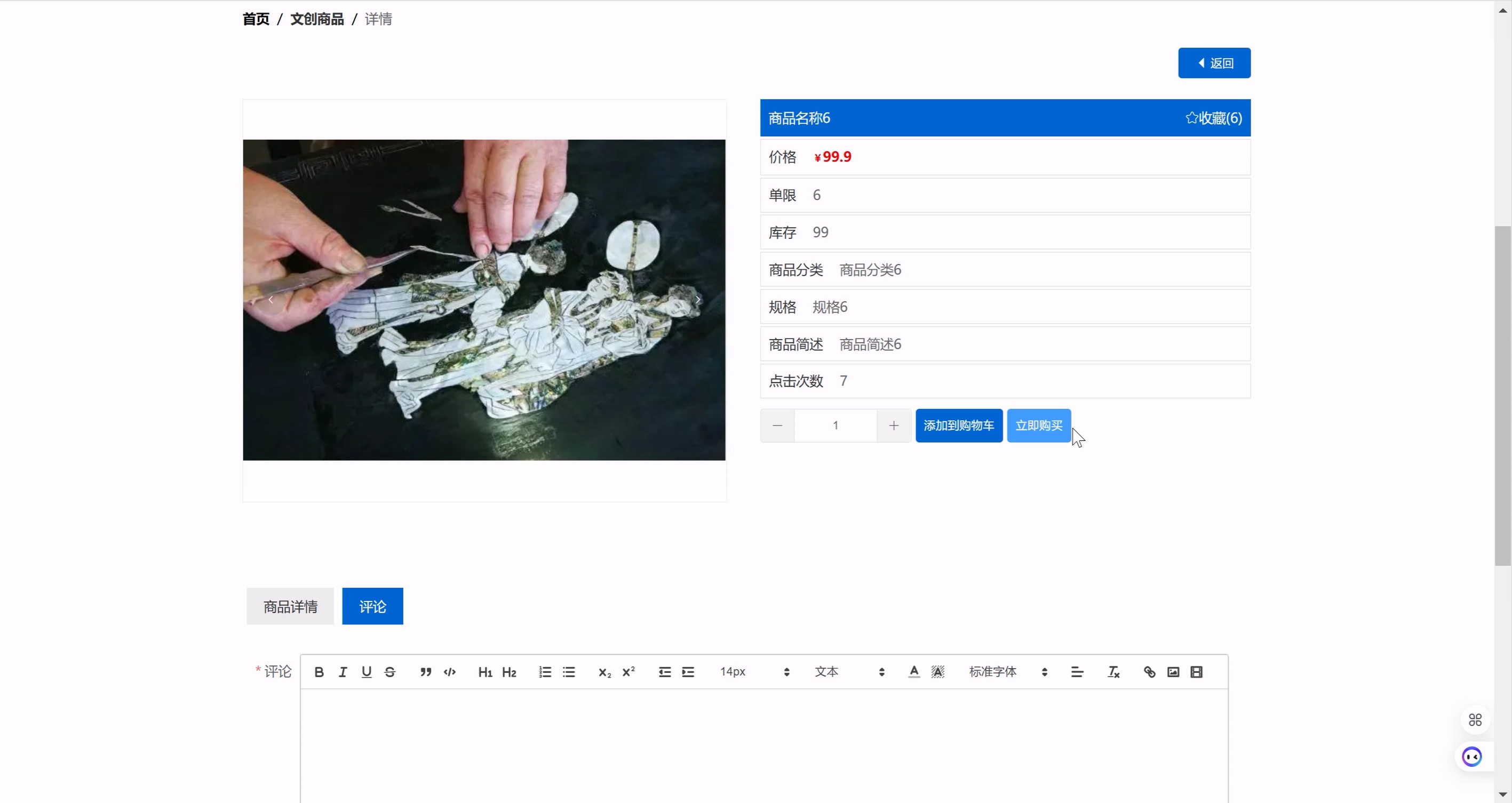This screenshot has height=803, width=1512.
Task: Switch to the 商品详情 tab
Action: click(290, 606)
